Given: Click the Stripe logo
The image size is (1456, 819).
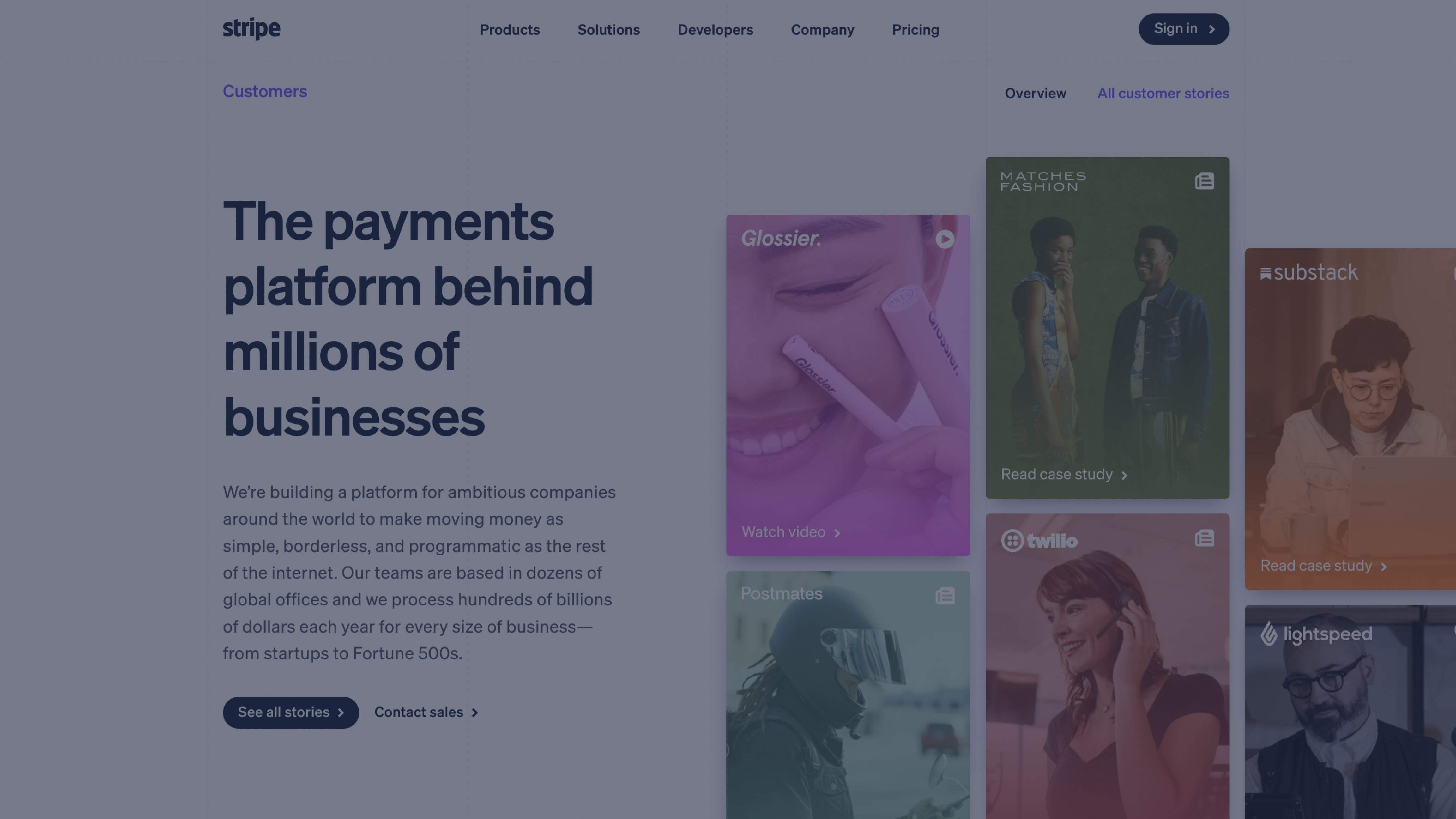Looking at the screenshot, I should (251, 28).
